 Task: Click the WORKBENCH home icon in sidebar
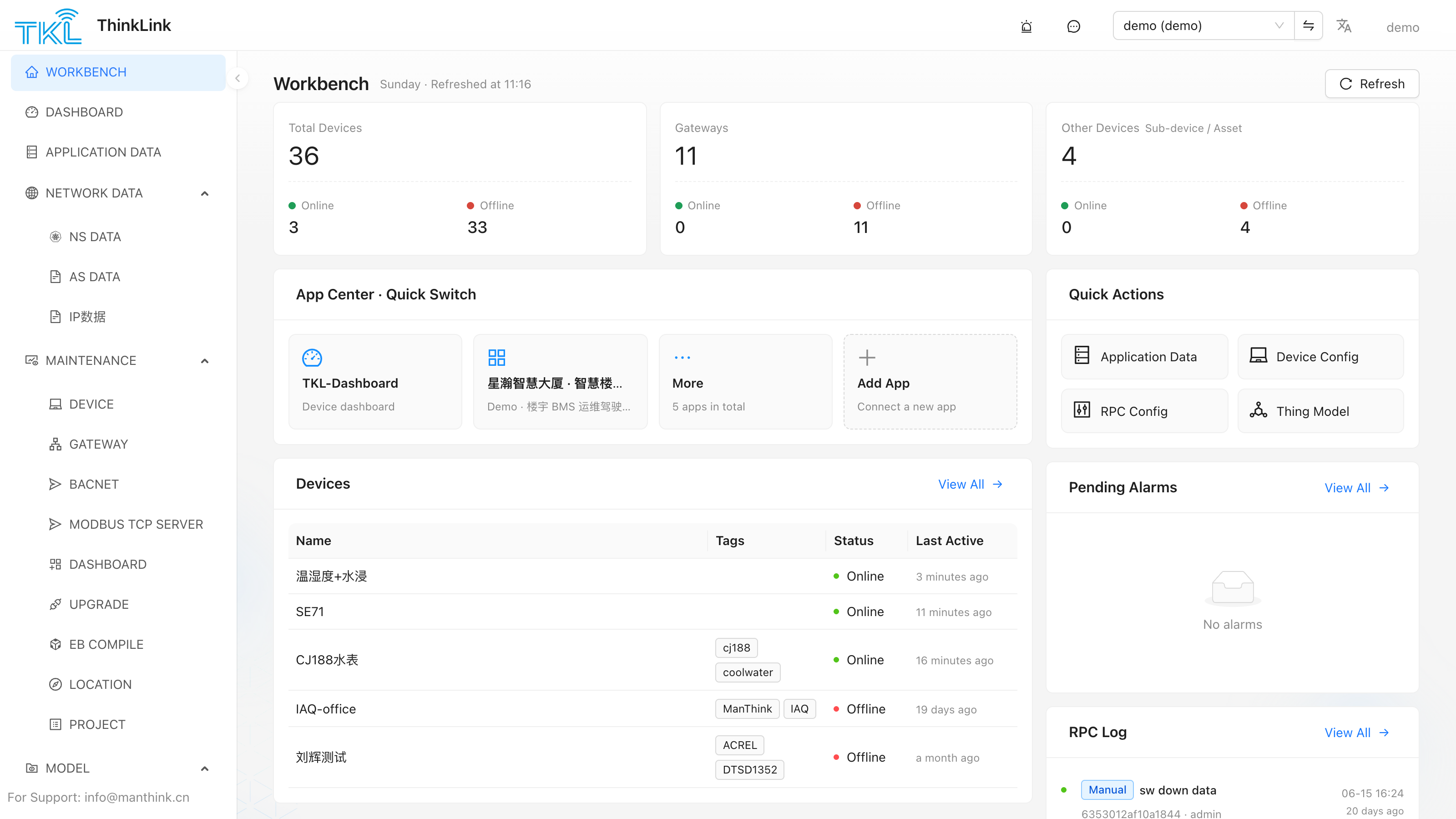click(32, 72)
